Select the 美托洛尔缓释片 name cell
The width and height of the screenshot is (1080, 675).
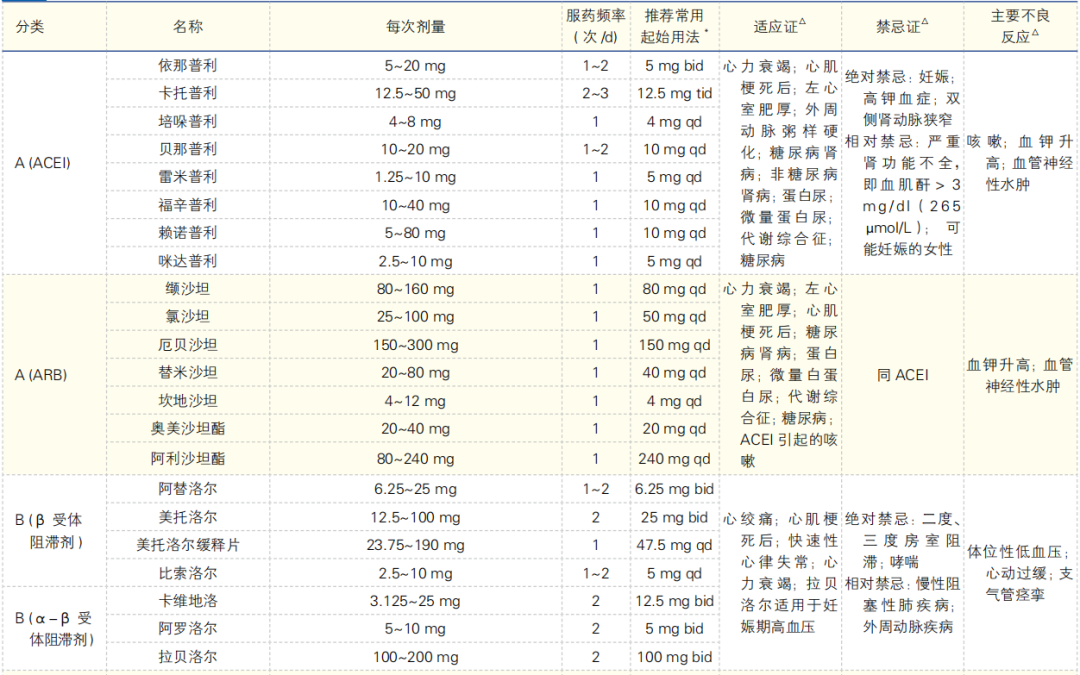pyautogui.click(x=187, y=545)
